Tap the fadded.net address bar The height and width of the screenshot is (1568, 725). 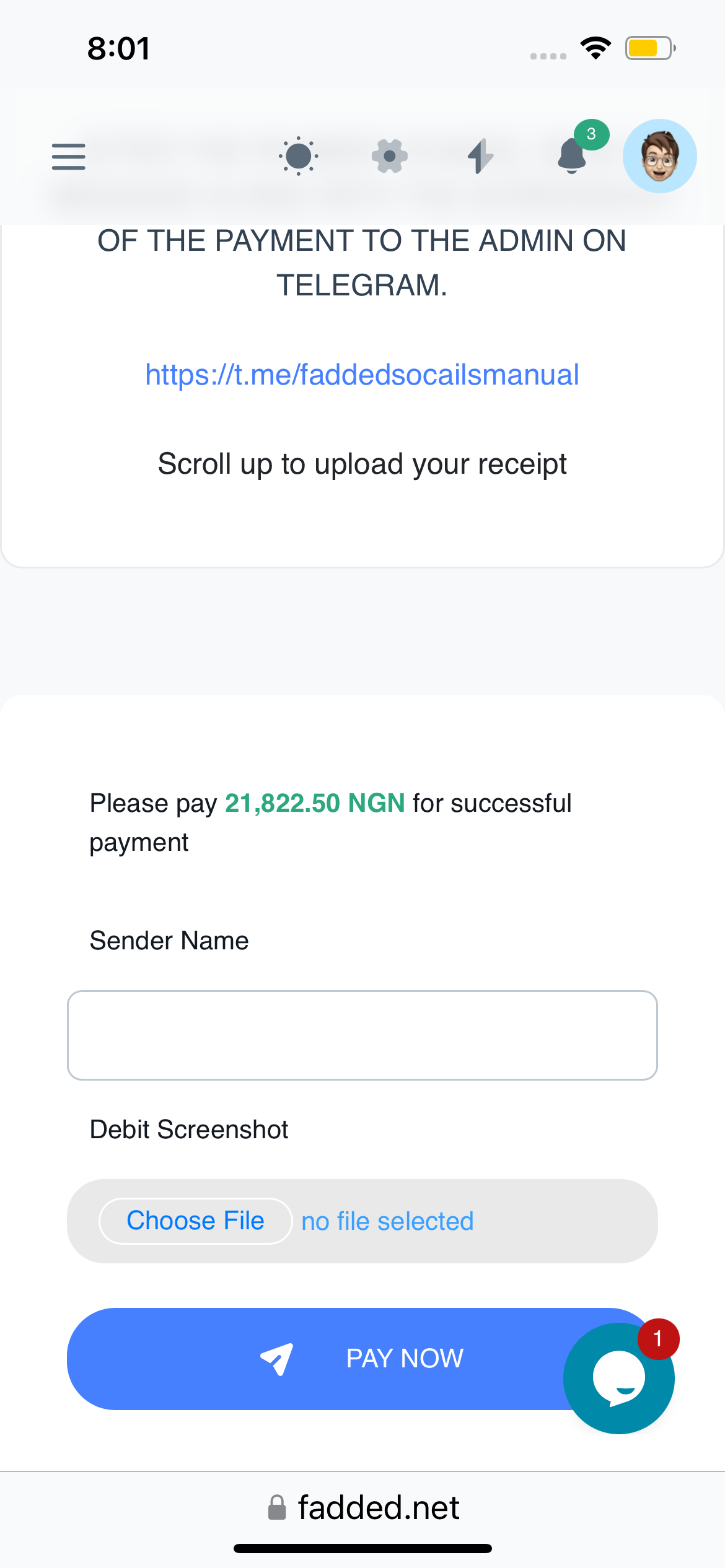tap(378, 1507)
